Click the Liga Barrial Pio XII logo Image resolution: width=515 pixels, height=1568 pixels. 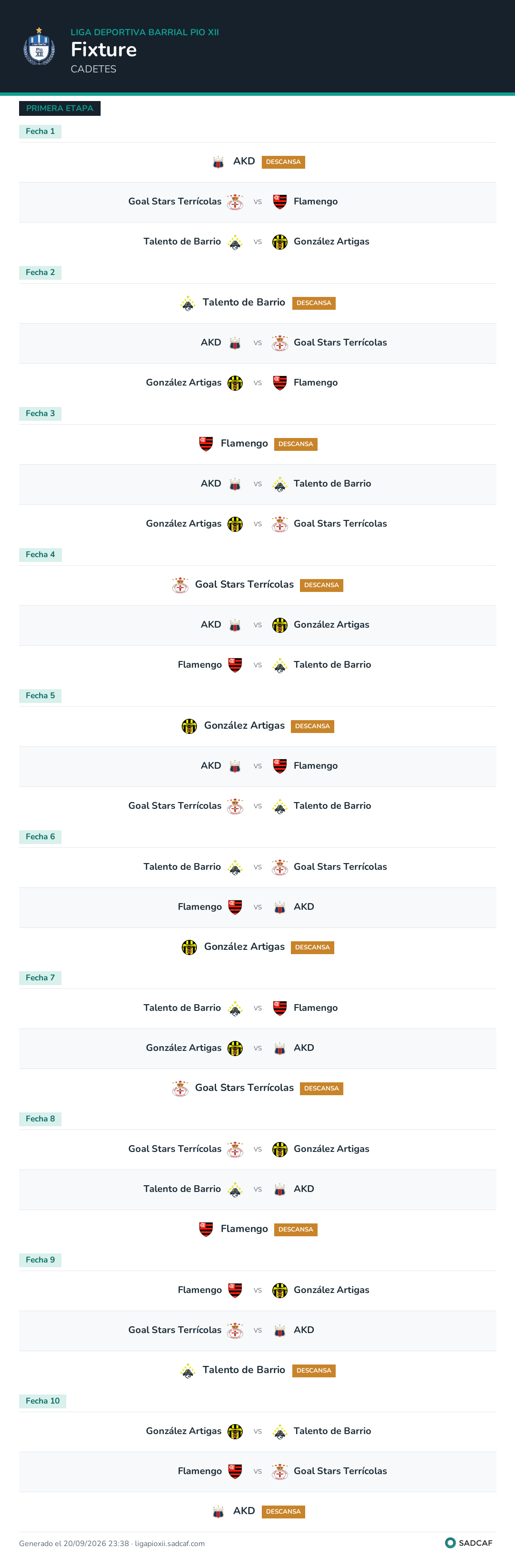39,47
